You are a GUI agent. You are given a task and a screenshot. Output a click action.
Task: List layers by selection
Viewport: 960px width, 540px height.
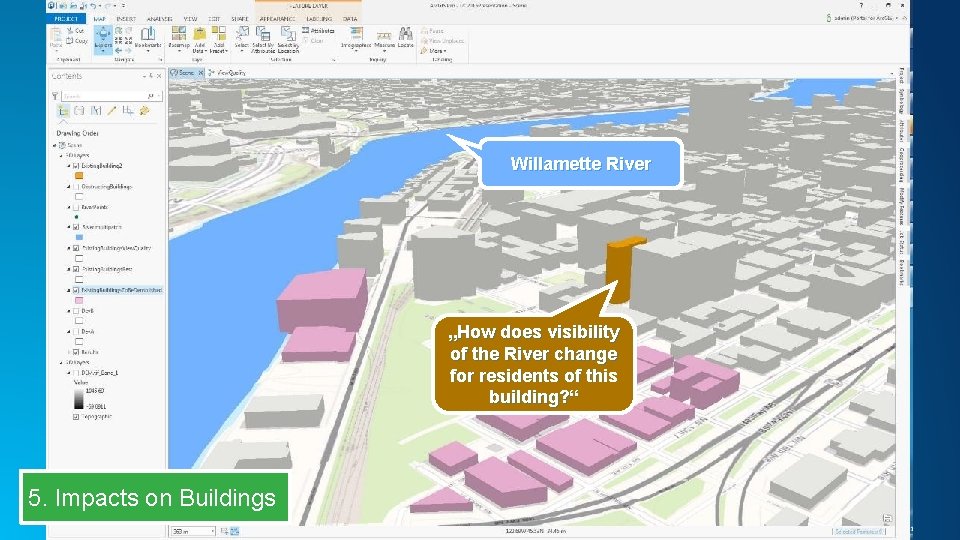[96, 111]
